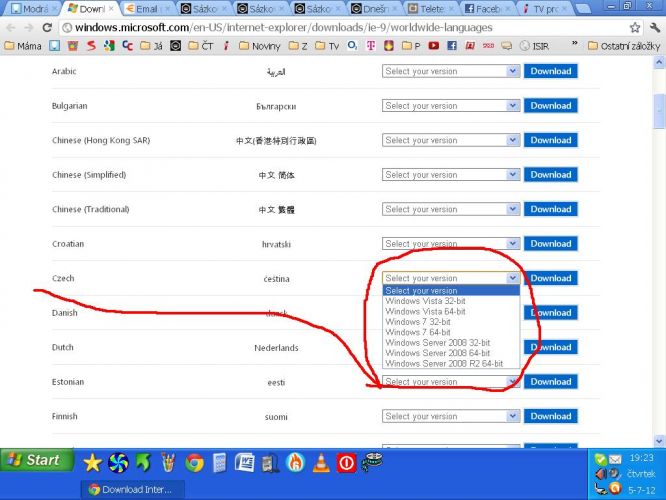Switch to the Dnešn tab

click(x=375, y=8)
